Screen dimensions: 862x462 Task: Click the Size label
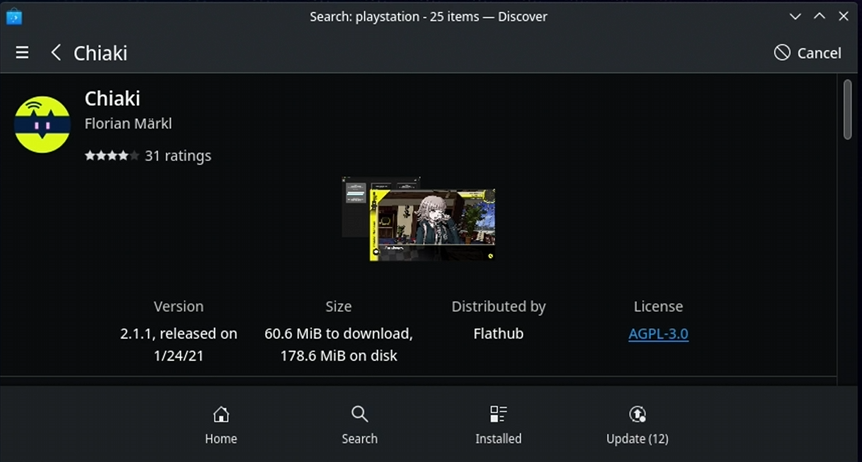339,306
